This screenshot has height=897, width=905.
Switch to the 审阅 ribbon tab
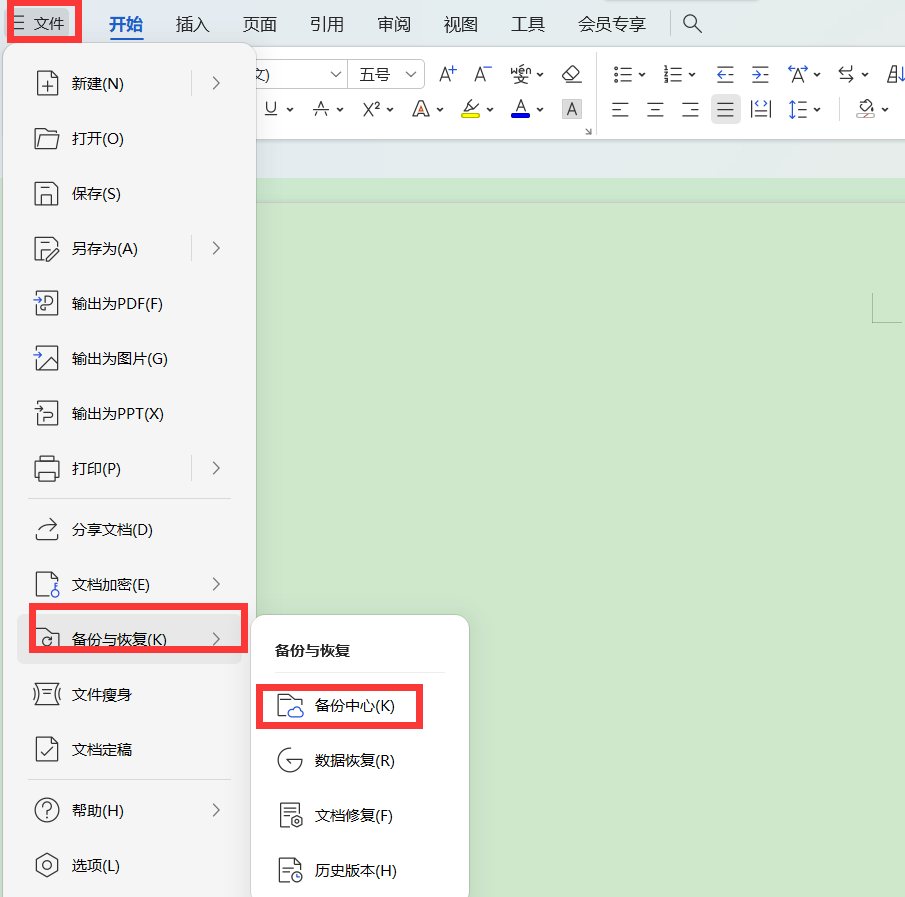point(394,24)
